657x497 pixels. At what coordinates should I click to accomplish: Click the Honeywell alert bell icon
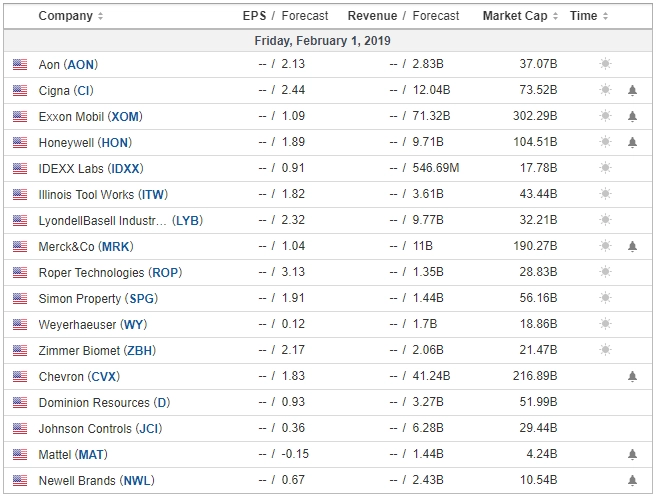[632, 142]
